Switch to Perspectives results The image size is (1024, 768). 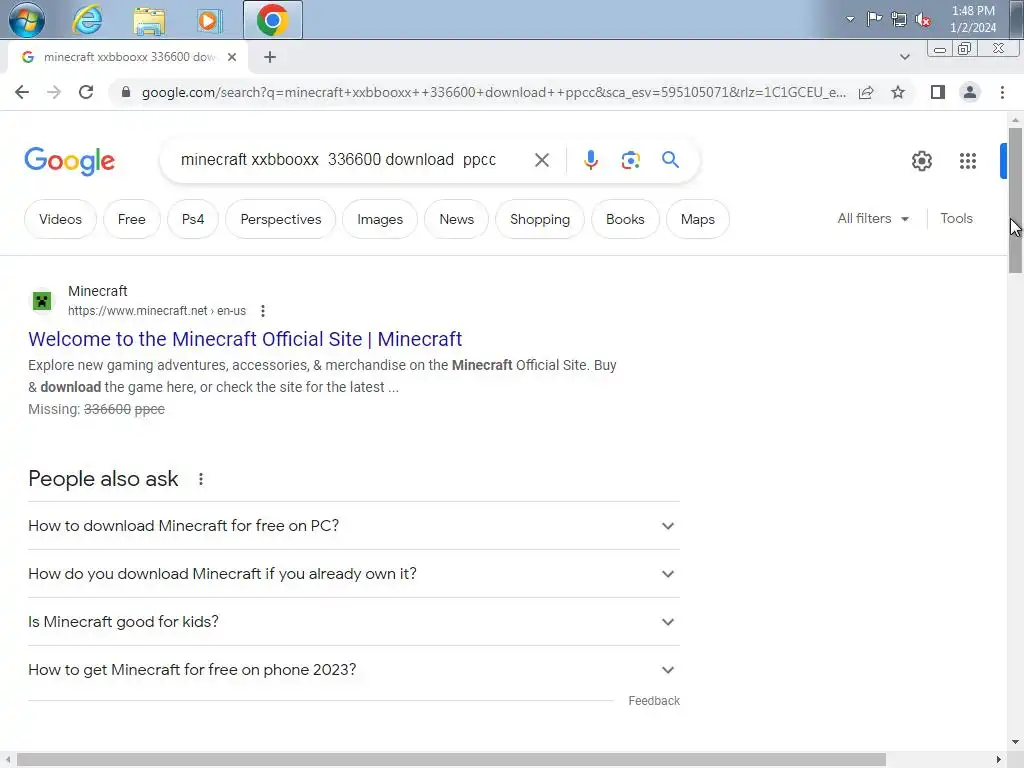coord(281,219)
